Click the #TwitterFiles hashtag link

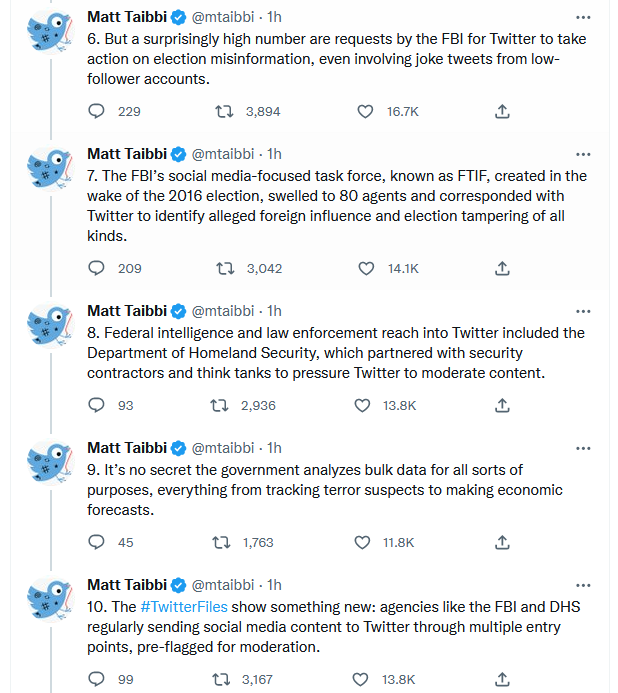(x=184, y=607)
